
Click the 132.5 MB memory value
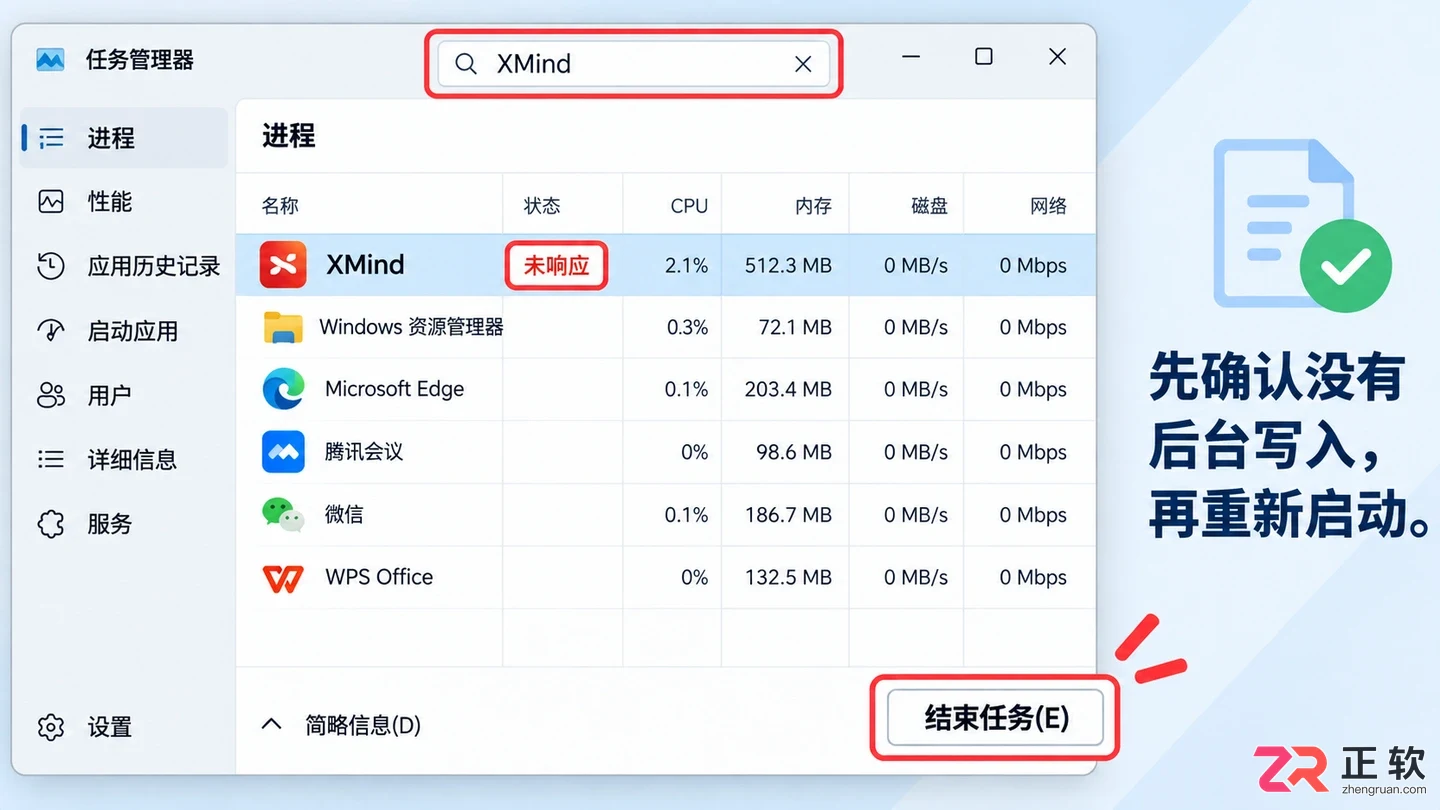[788, 578]
